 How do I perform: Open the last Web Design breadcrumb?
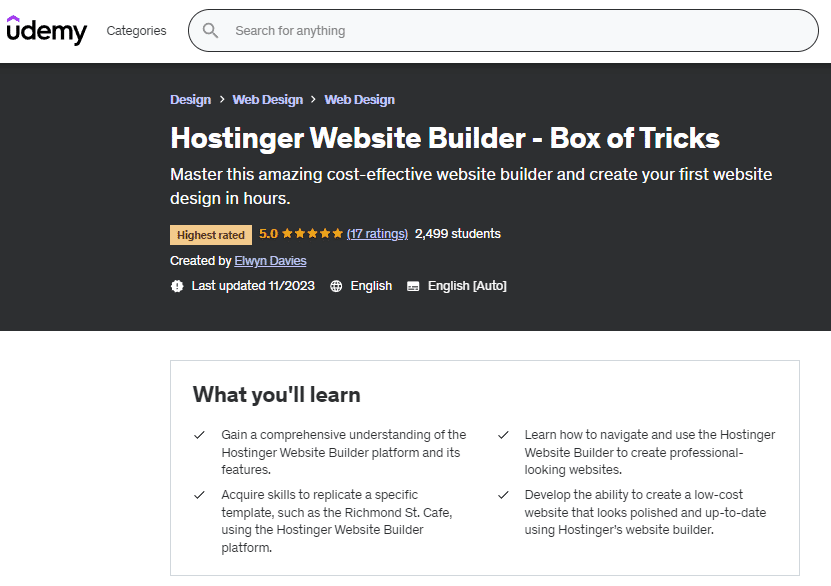[359, 100]
